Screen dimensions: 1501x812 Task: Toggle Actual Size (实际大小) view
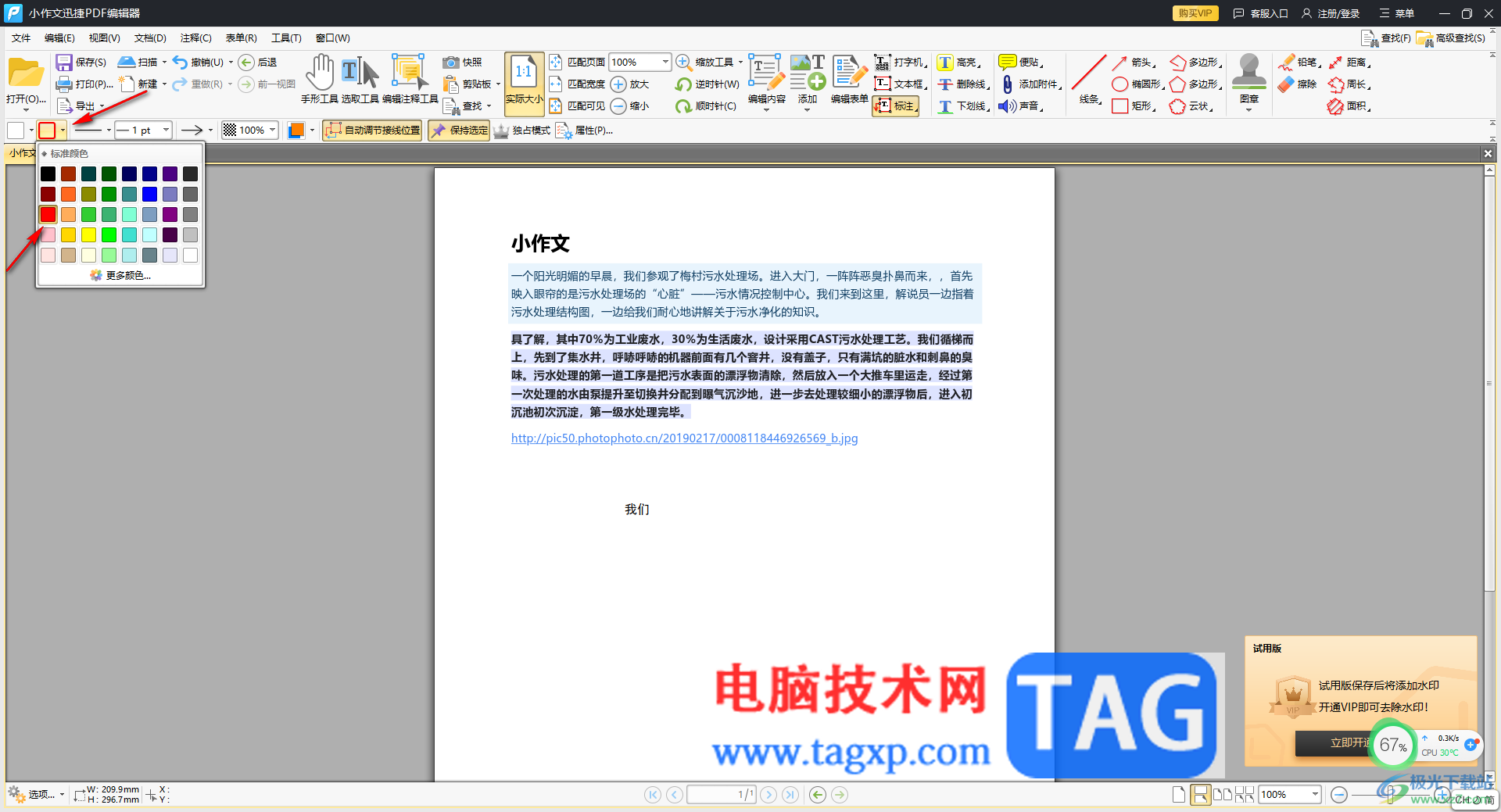524,84
